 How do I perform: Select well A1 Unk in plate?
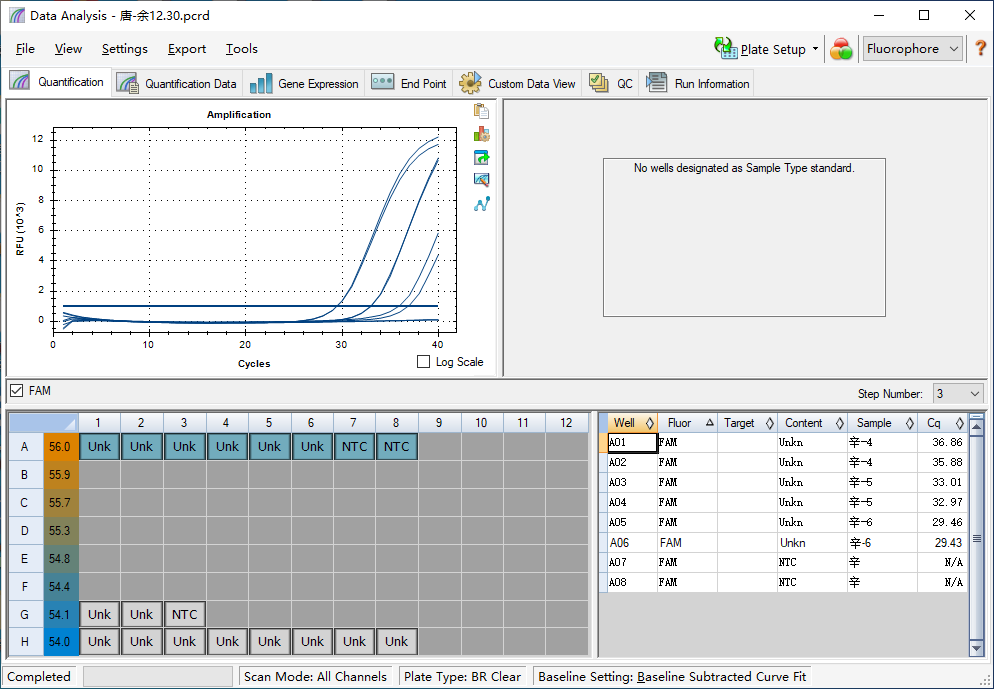100,446
